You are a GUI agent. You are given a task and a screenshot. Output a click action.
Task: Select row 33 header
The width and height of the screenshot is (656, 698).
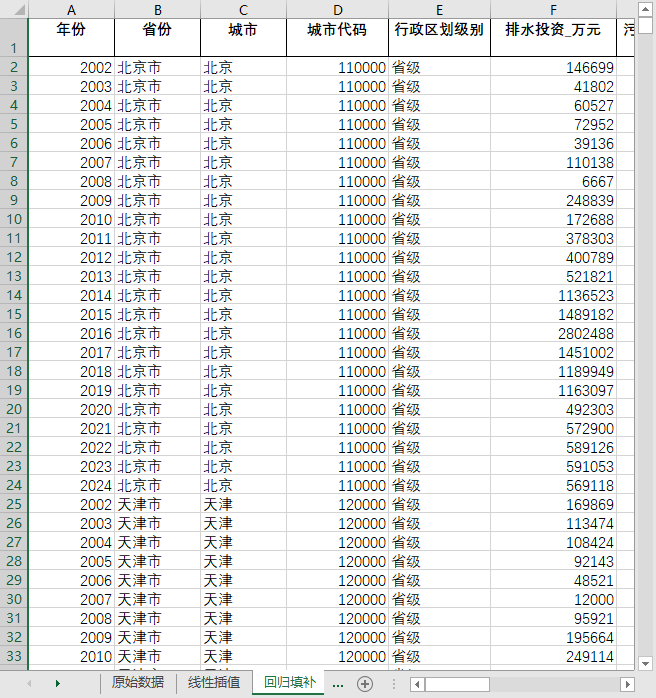pos(14,656)
